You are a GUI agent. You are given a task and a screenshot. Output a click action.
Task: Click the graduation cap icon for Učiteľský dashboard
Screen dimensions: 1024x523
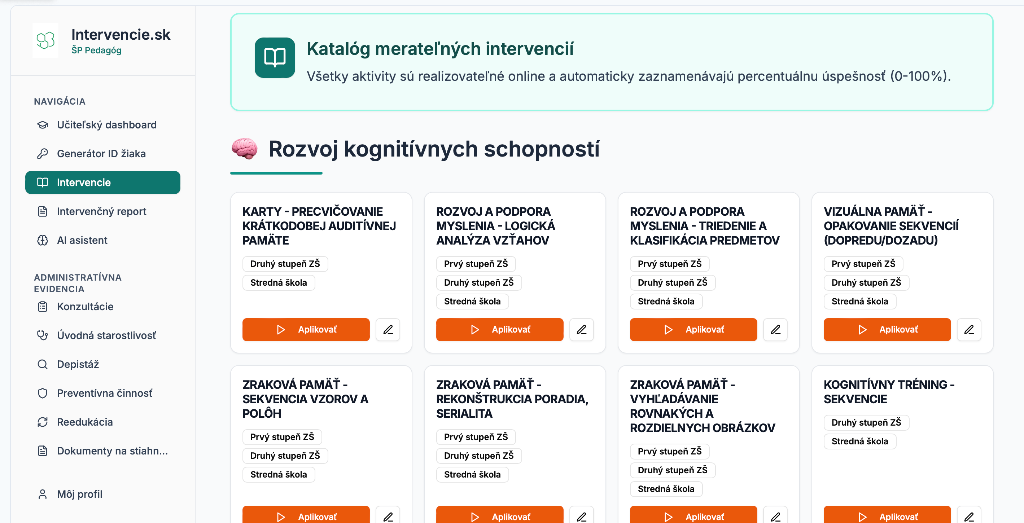(42, 125)
